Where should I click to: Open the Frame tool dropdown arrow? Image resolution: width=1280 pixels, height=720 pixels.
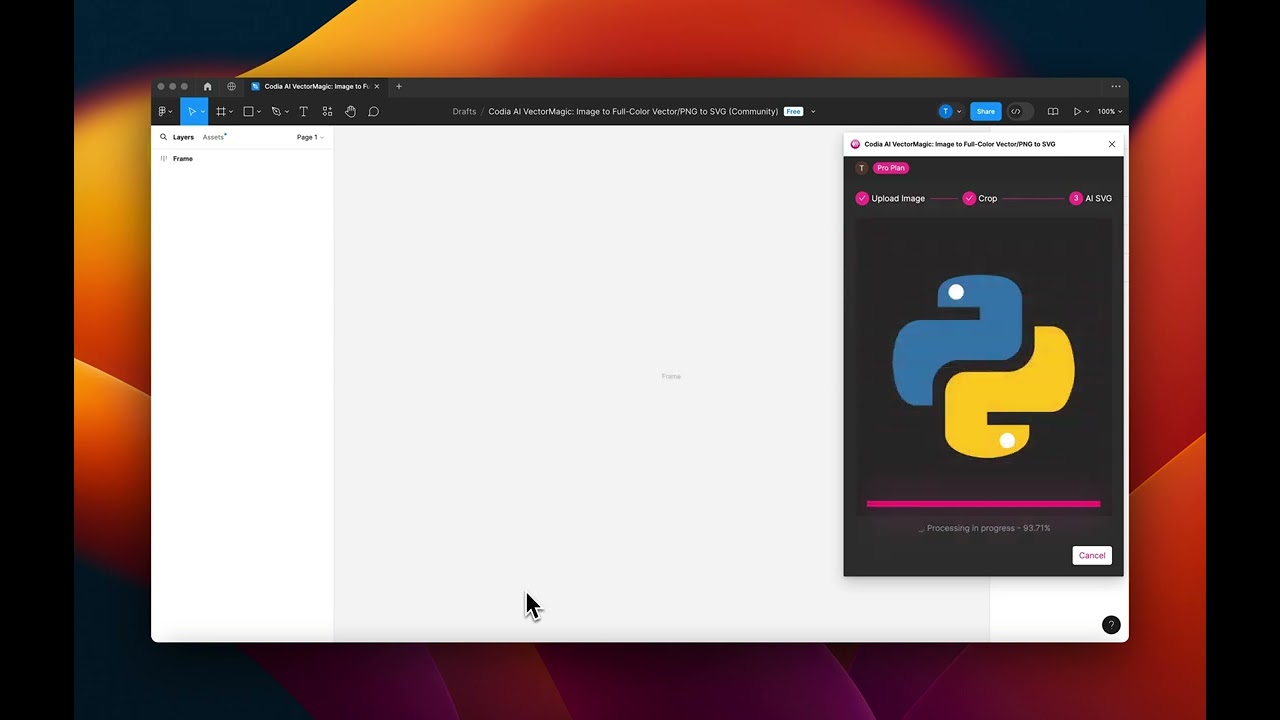pyautogui.click(x=231, y=111)
